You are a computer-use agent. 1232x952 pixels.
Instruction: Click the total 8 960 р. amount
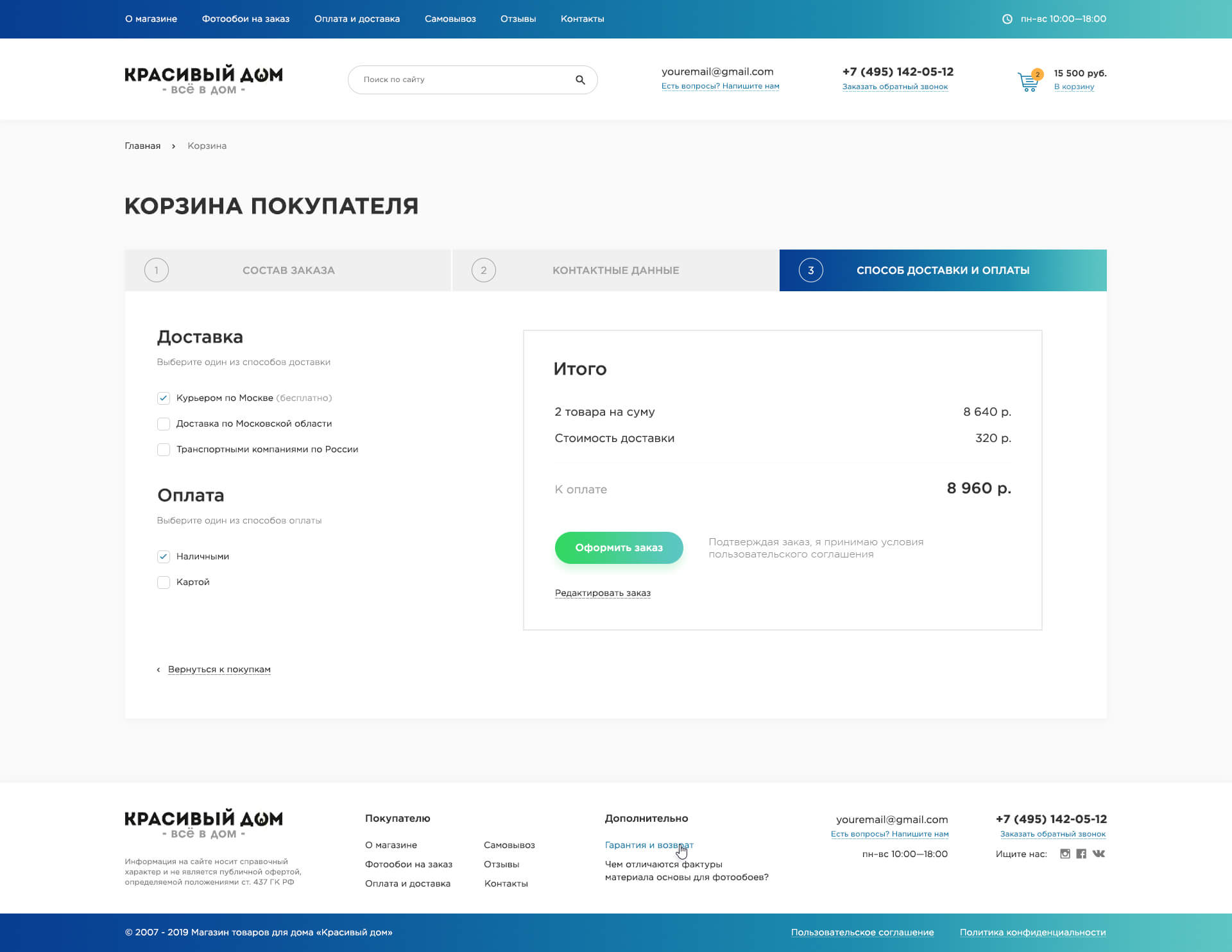pos(979,489)
